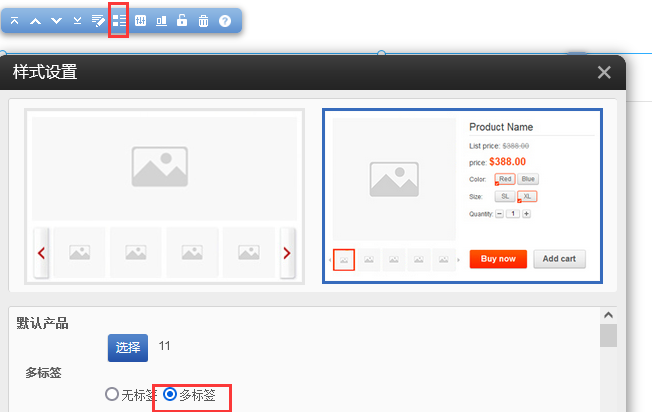Select the 多标签 radio option
This screenshot has width=652, height=412.
170,395
